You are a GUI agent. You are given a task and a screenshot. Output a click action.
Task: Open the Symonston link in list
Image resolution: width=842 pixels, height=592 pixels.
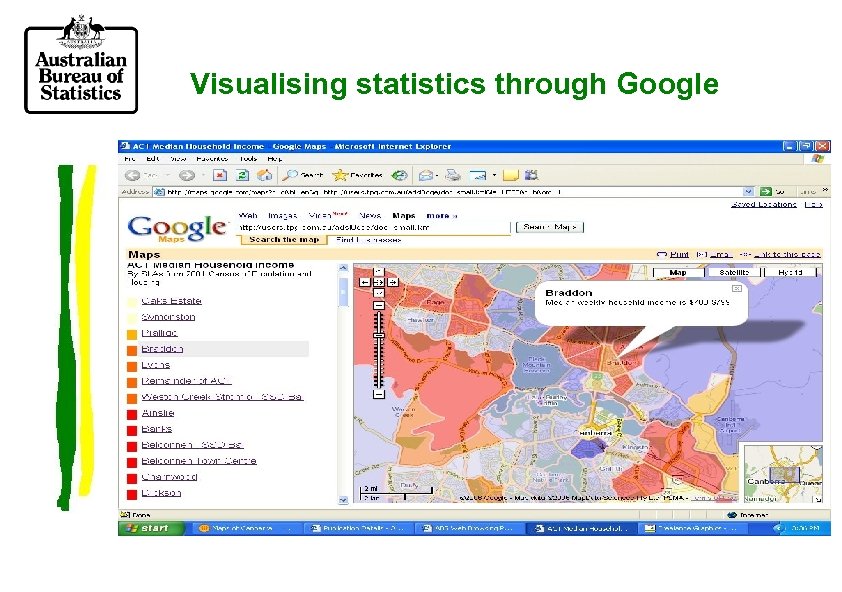coord(168,317)
